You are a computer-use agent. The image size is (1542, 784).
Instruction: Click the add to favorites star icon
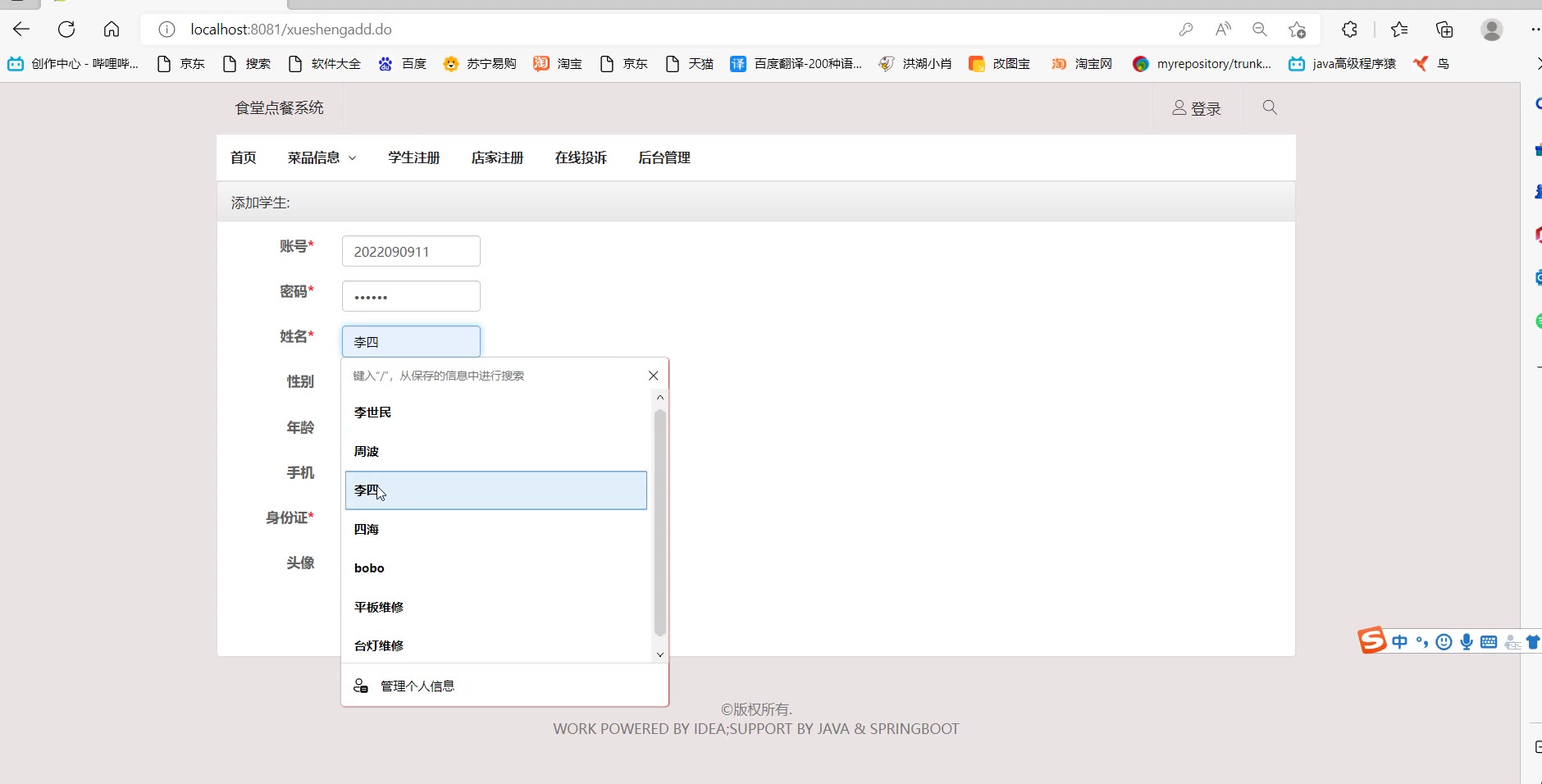coord(1297,30)
